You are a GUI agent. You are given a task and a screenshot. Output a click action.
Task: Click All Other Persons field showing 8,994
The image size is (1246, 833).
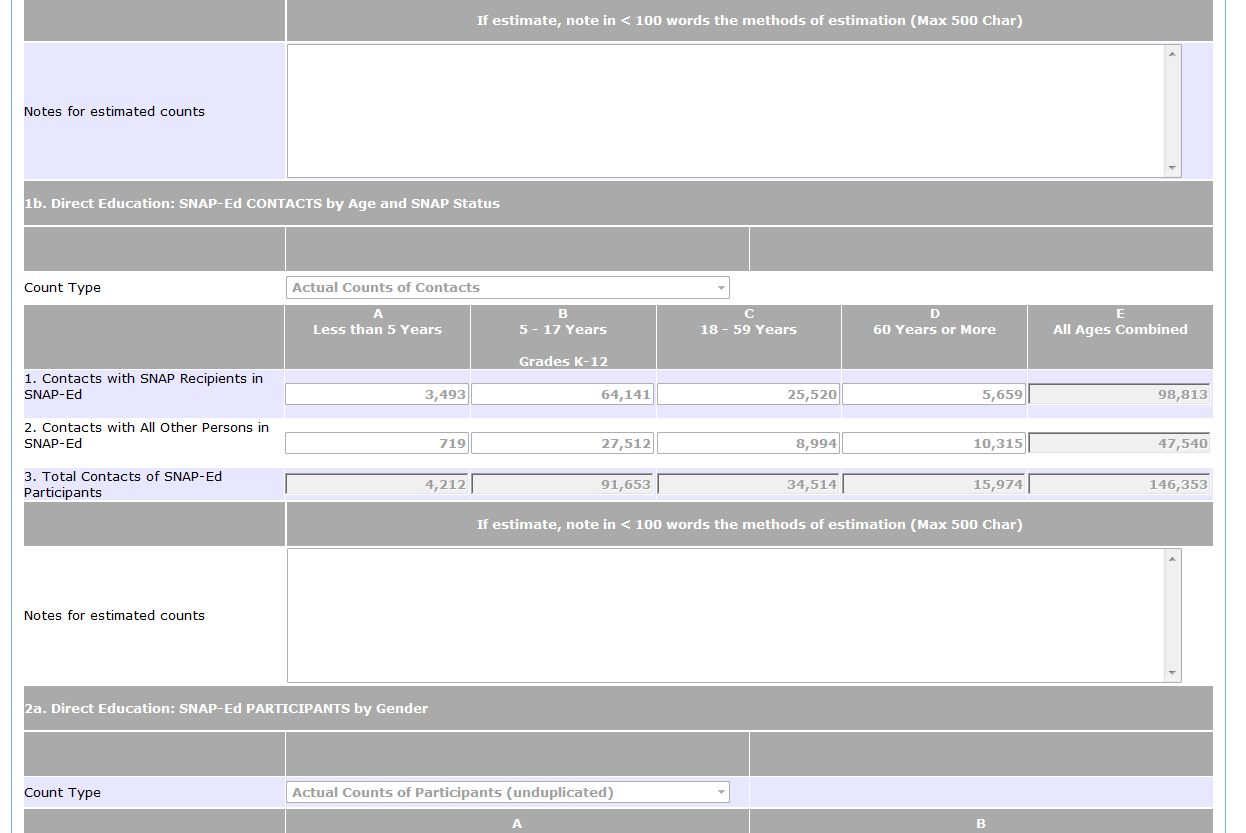748,444
